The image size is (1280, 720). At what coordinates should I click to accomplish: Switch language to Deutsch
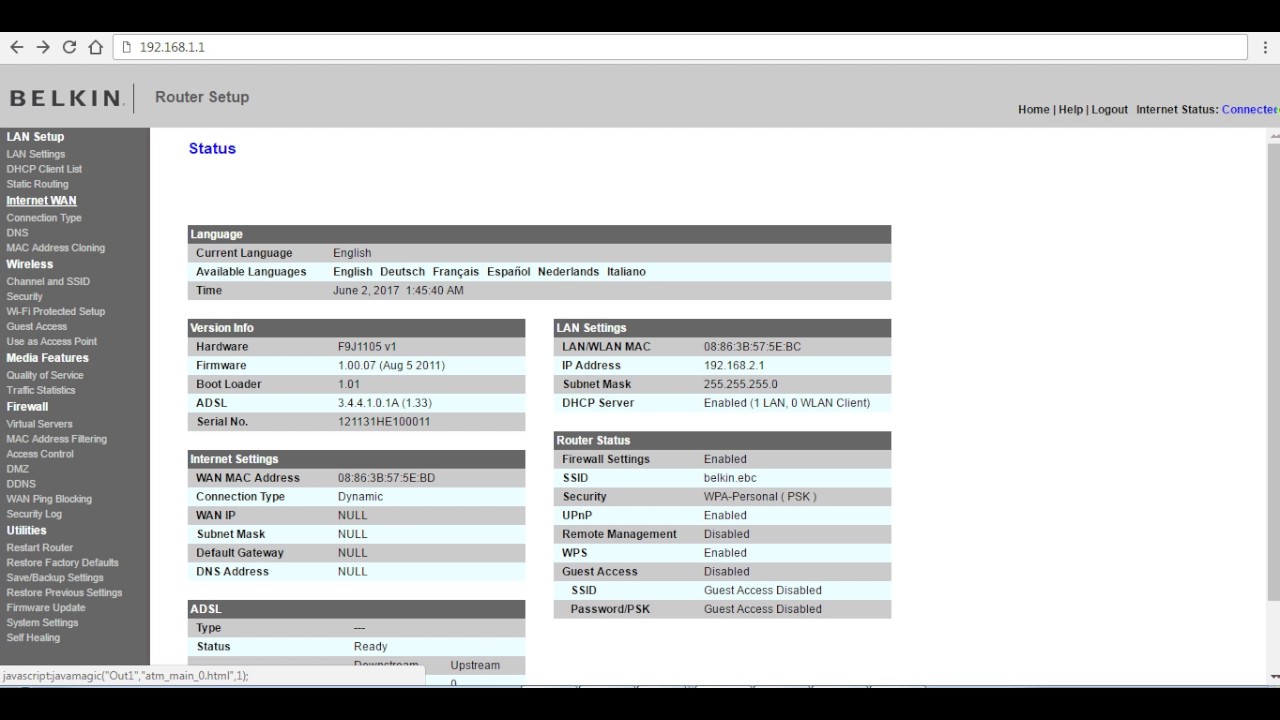coord(402,272)
